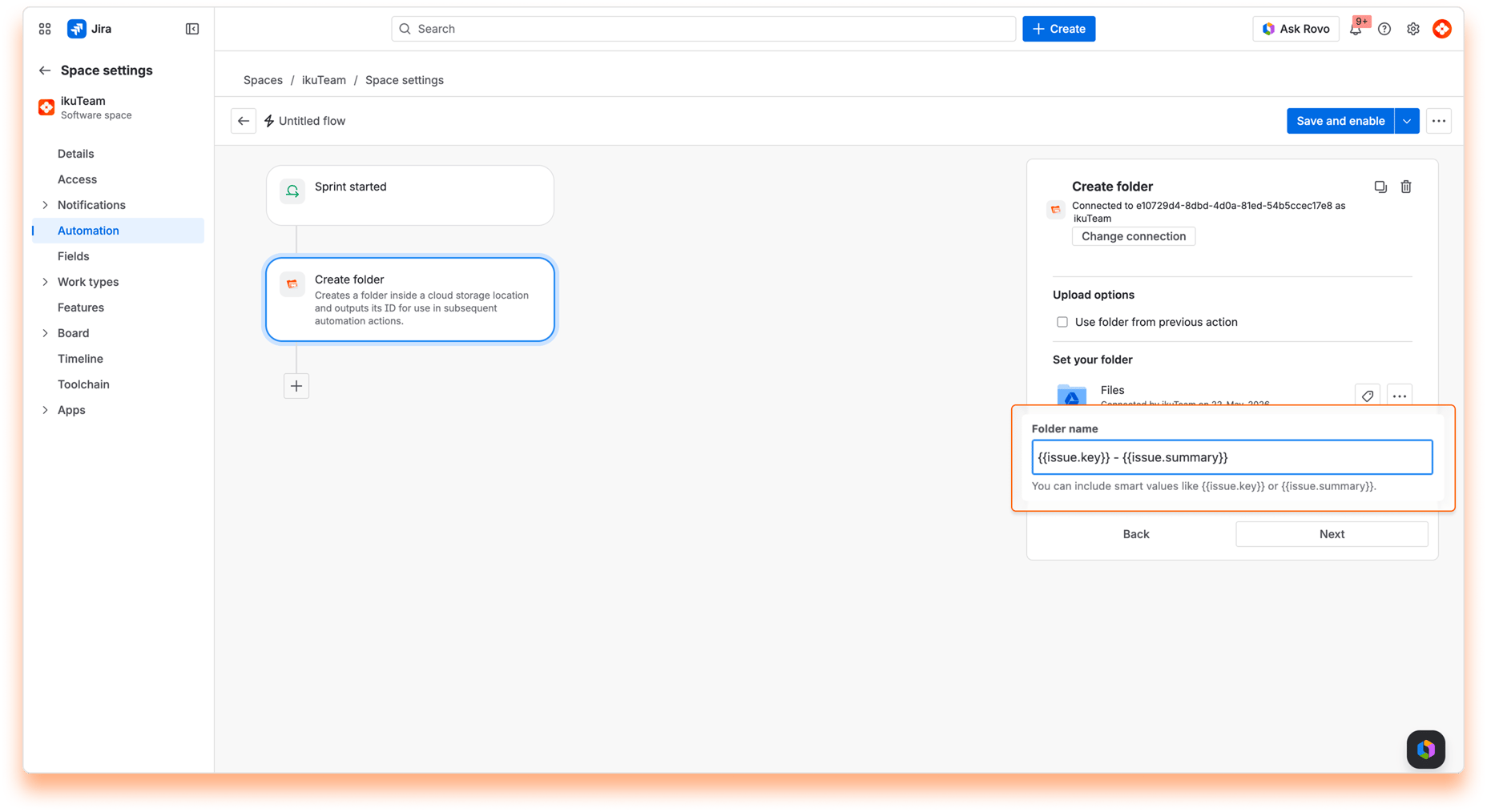Image resolution: width=1487 pixels, height=812 pixels.
Task: Click Save and enable
Action: pyautogui.click(x=1340, y=121)
